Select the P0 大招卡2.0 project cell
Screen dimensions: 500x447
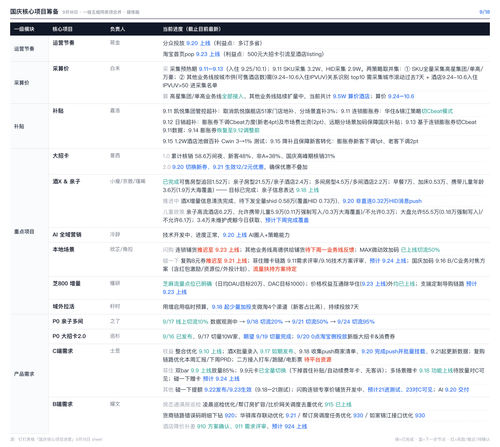point(69,336)
